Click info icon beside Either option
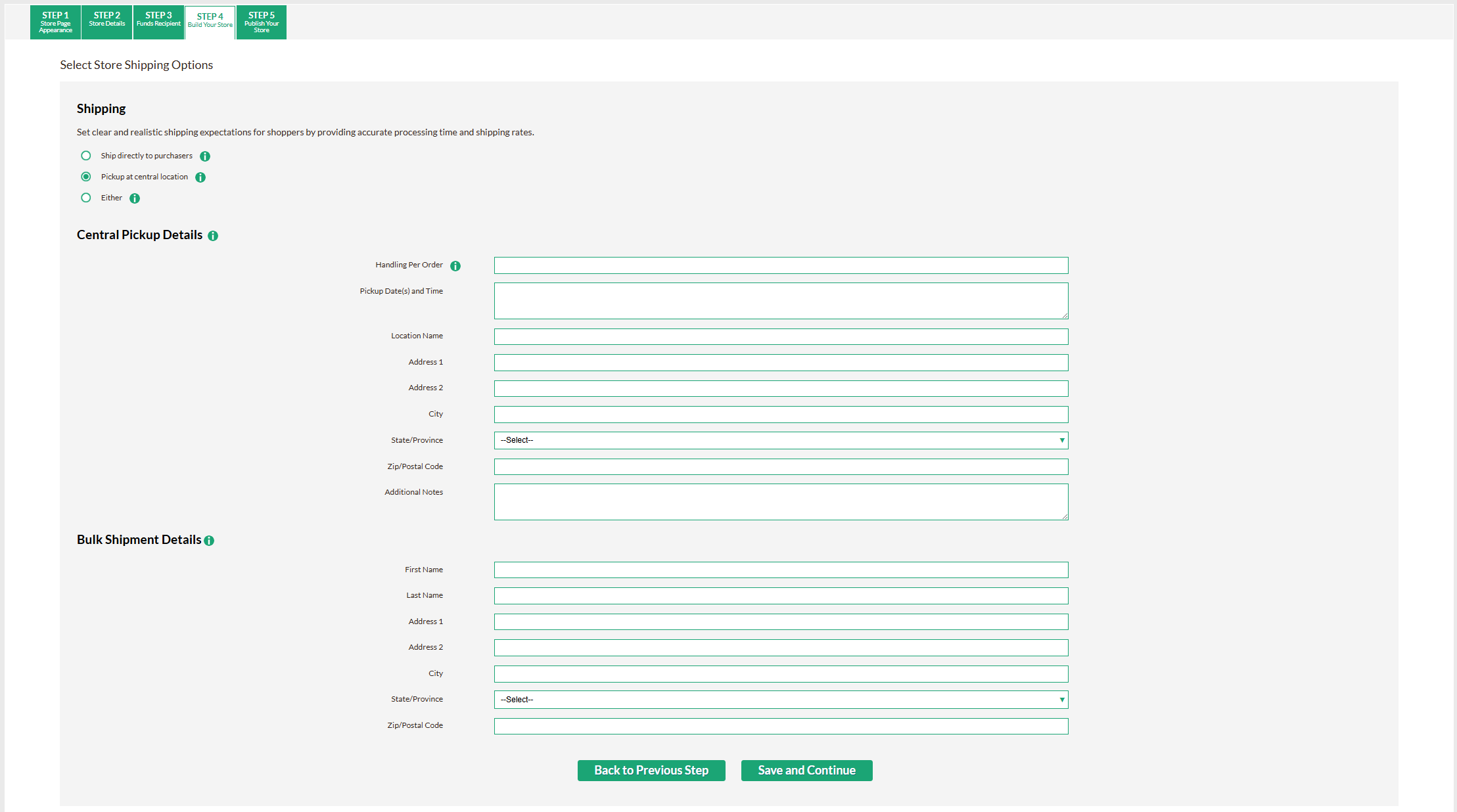The width and height of the screenshot is (1457, 812). (x=135, y=198)
